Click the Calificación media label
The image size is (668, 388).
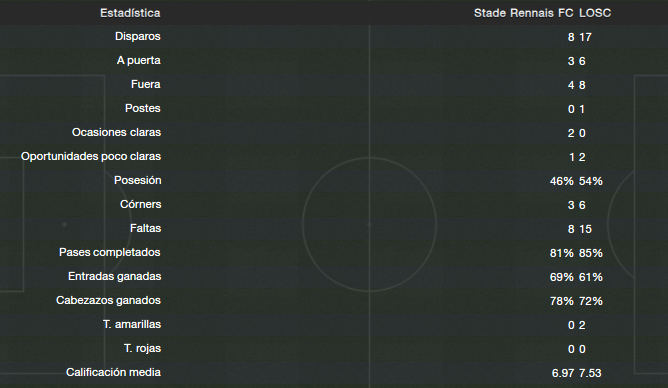113,372
